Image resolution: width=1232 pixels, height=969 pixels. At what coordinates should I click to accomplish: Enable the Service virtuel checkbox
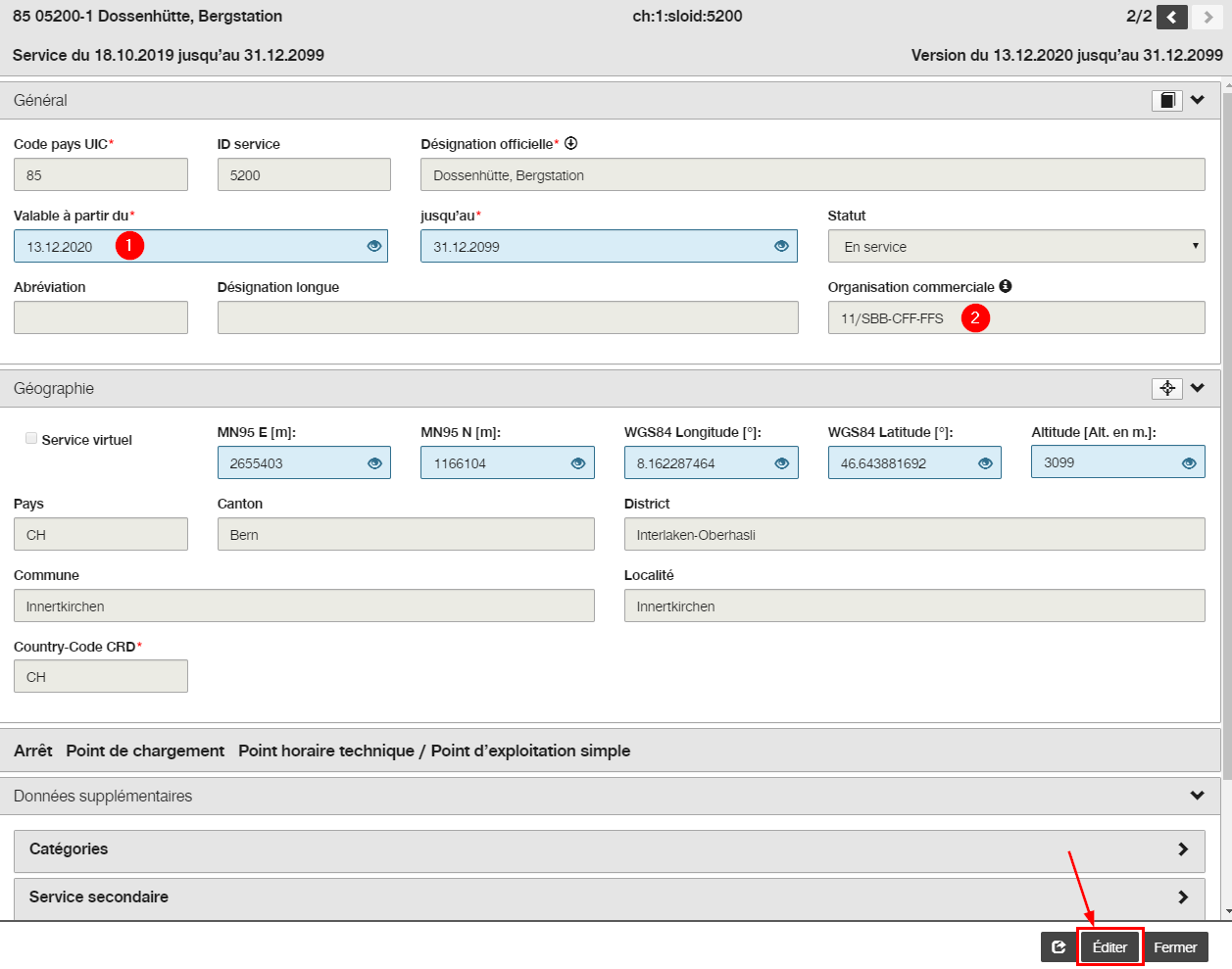click(31, 439)
